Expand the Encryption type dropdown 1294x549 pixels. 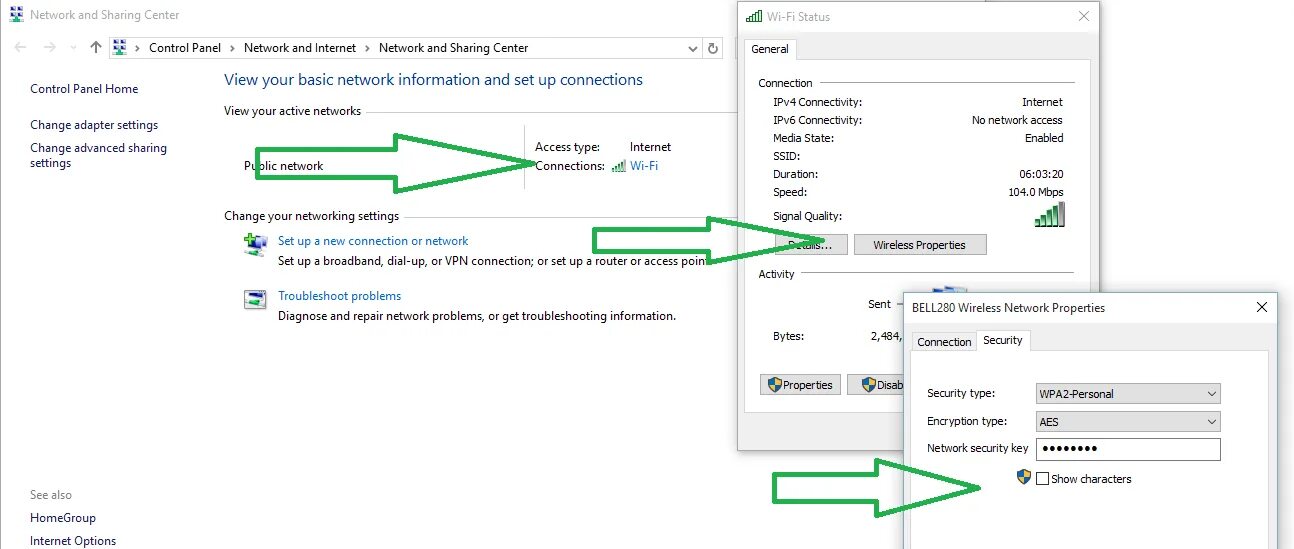(1128, 422)
